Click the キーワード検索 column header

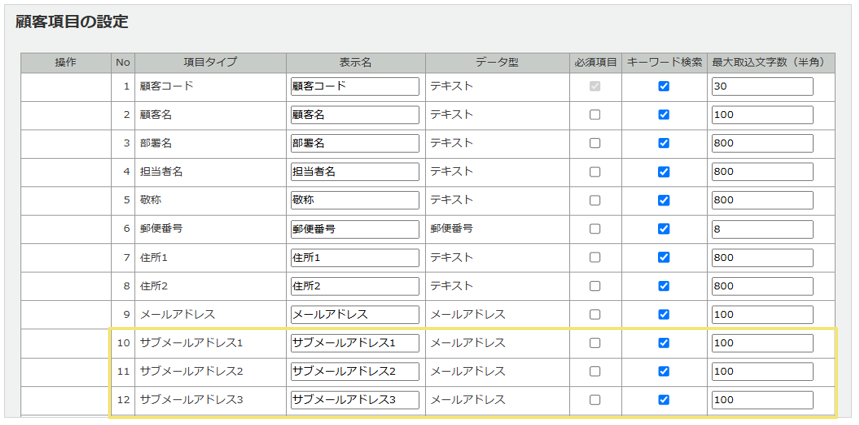[x=663, y=62]
